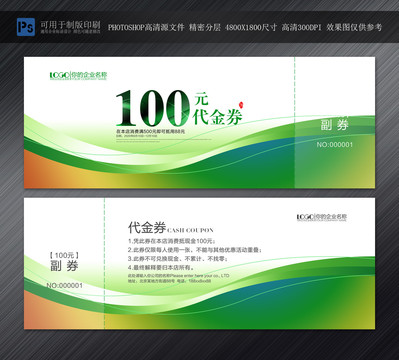Click header text PHOTOSHOP高清源文件
Viewport: 399px width, 360px height.
[146, 28]
